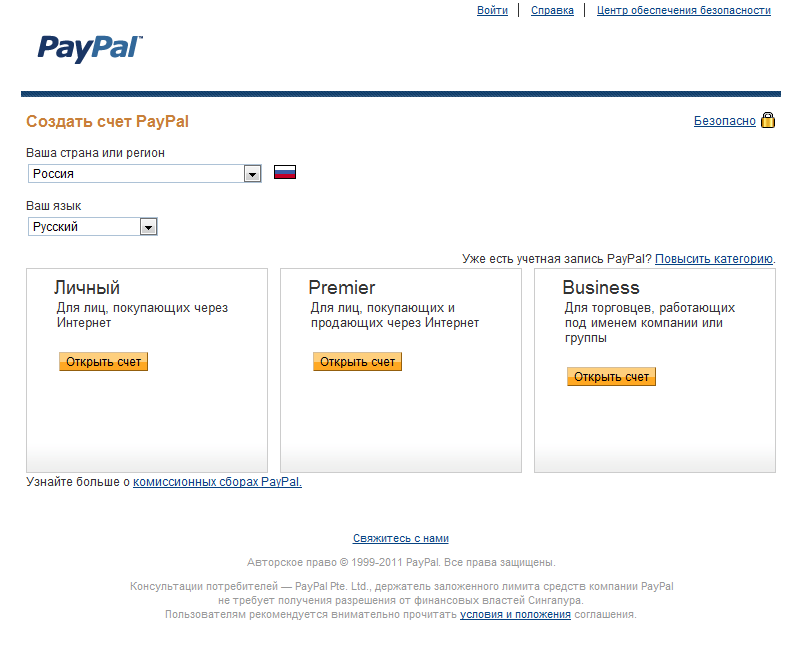Click the Russian flag icon
Viewport: 796px width, 656px height.
tap(285, 172)
